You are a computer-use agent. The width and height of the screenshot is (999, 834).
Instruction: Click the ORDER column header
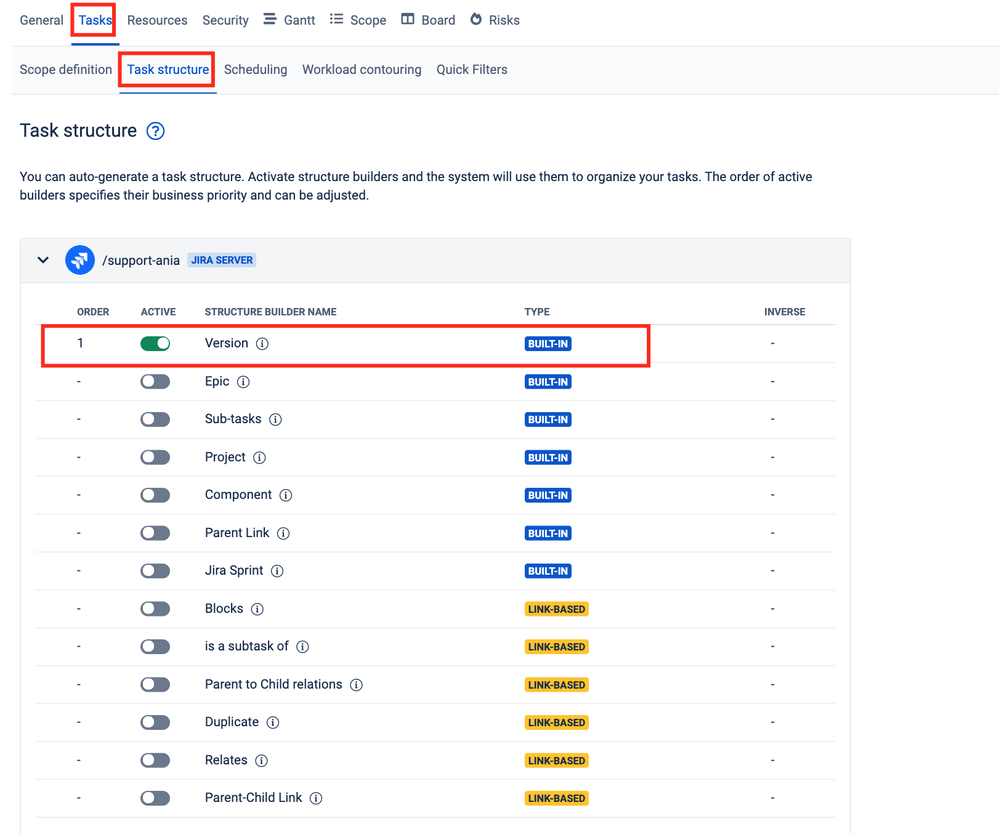coord(93,312)
